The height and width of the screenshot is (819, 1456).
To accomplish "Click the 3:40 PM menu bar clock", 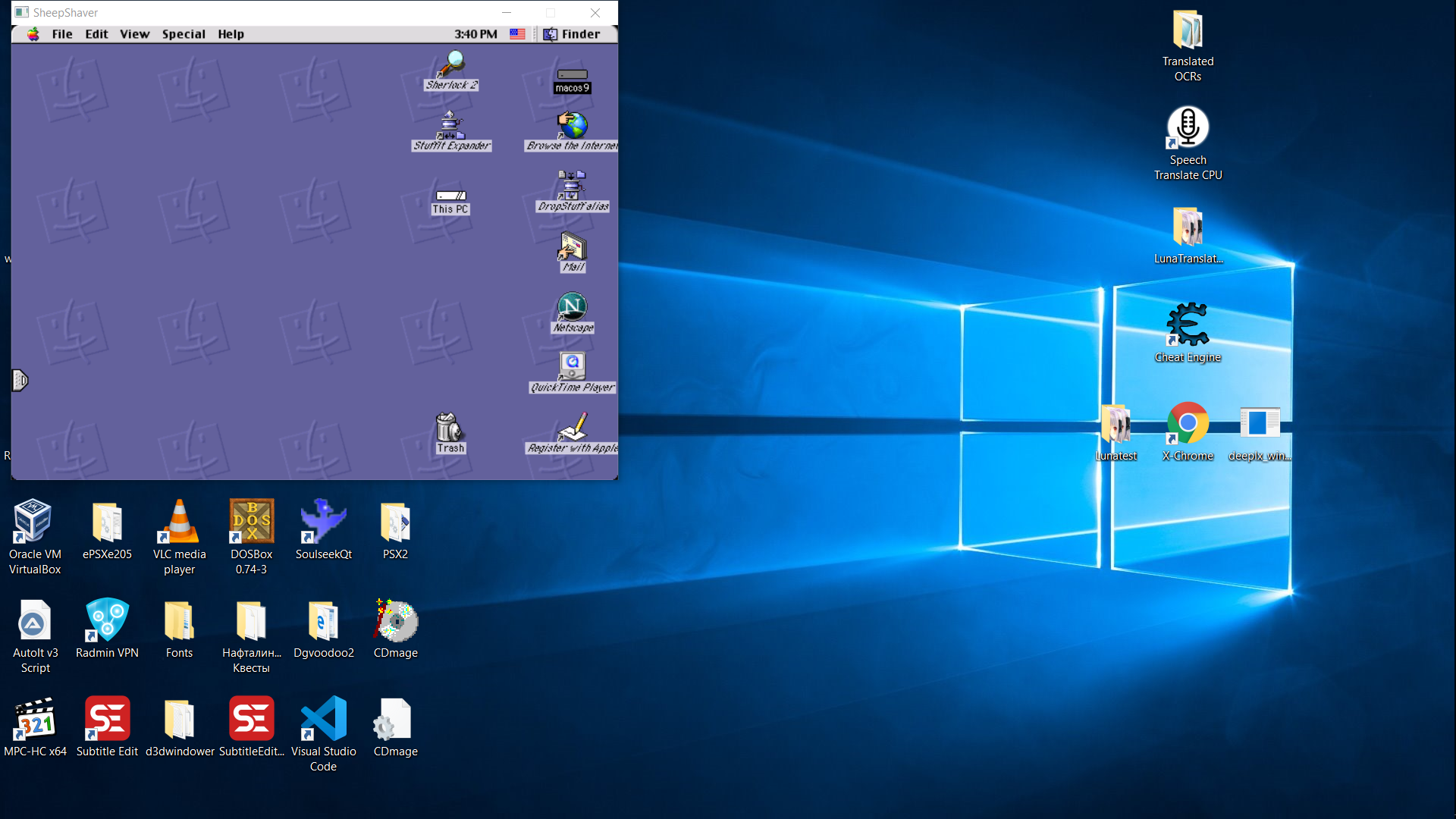I will 475,34.
